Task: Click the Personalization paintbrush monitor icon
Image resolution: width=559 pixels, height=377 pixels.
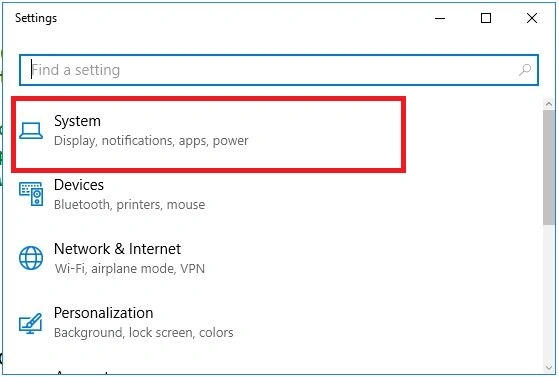Action: pyautogui.click(x=31, y=323)
